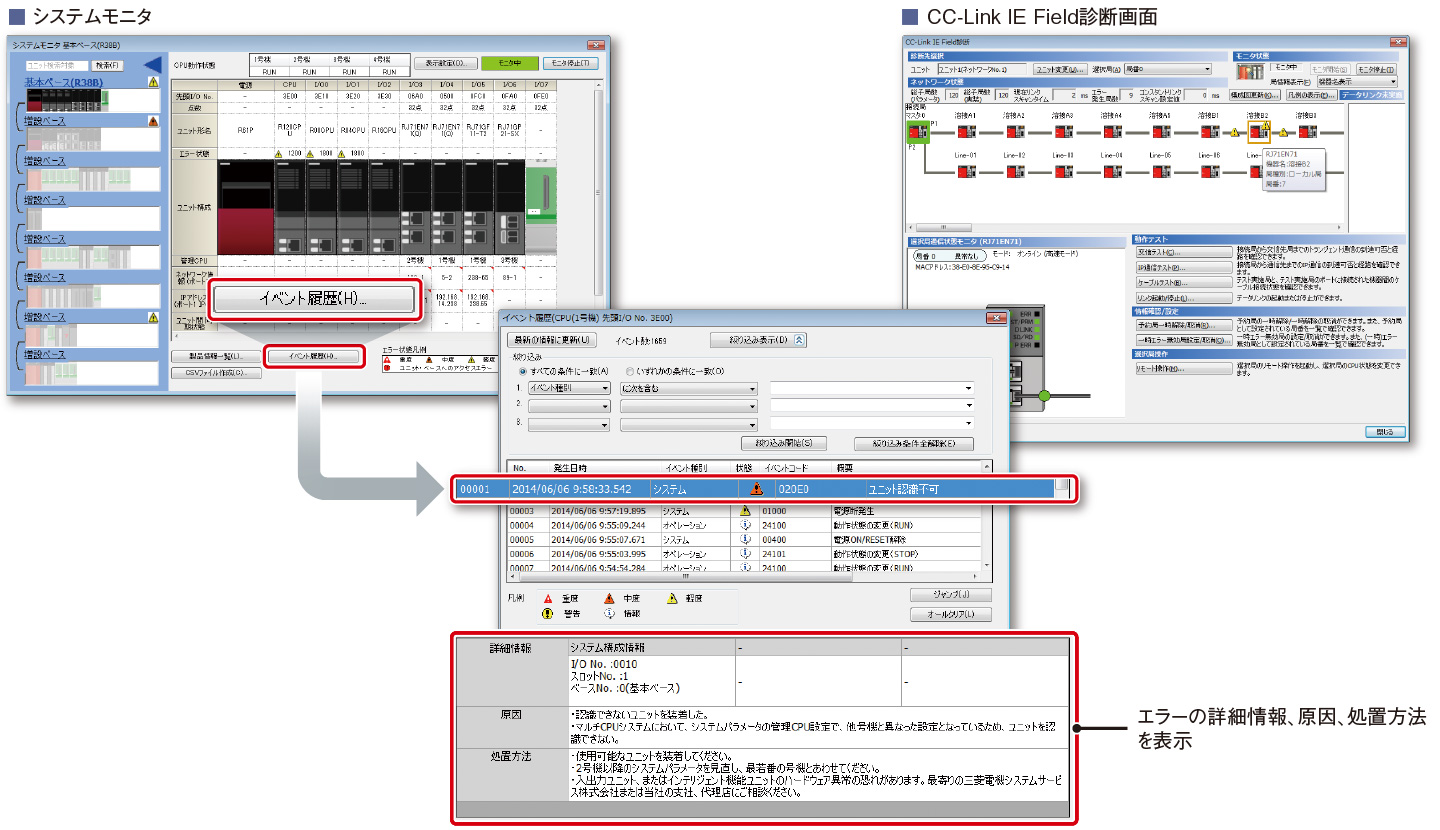
Task: Click the warning icon next to CPU error 1200
Action: coord(281,154)
